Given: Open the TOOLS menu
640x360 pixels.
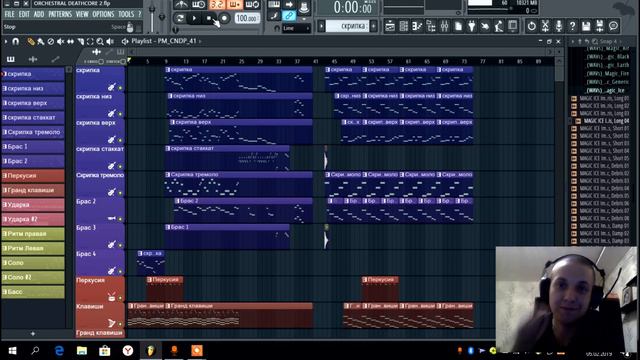Looking at the screenshot, I should coord(126,14).
